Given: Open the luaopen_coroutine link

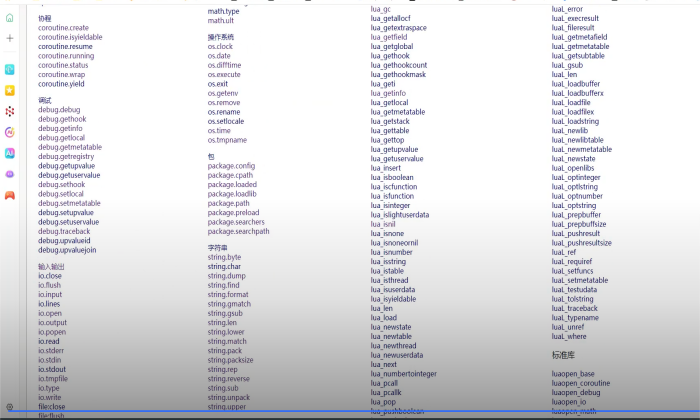Looking at the screenshot, I should click(581, 383).
